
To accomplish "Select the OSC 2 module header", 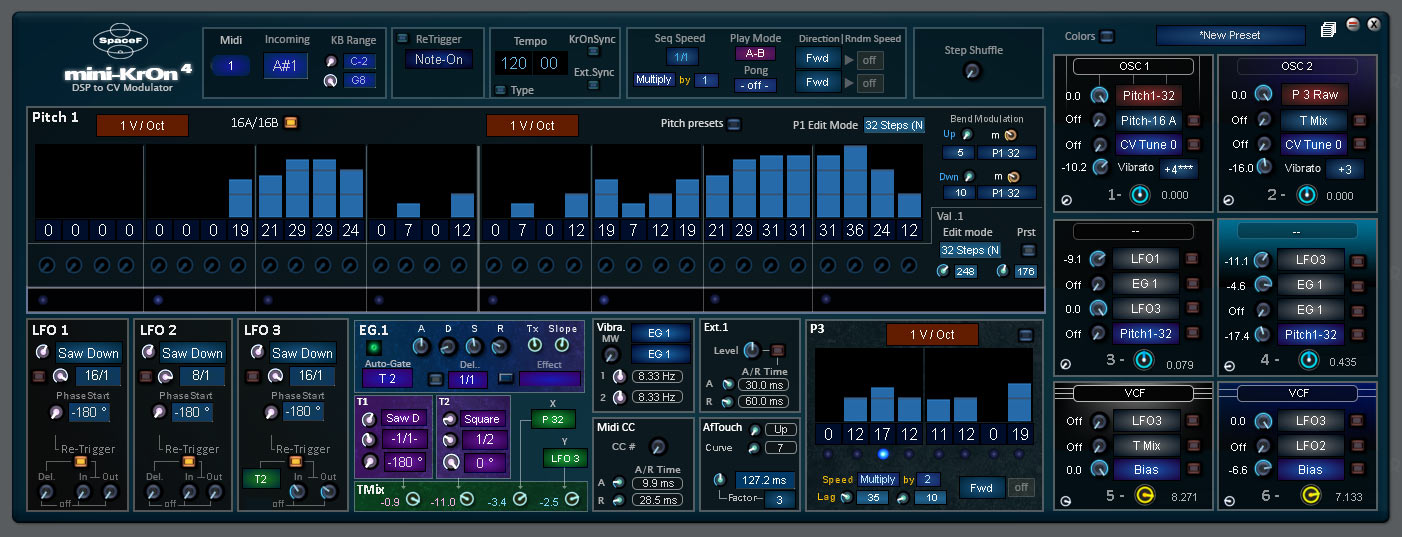I will [x=1297, y=66].
